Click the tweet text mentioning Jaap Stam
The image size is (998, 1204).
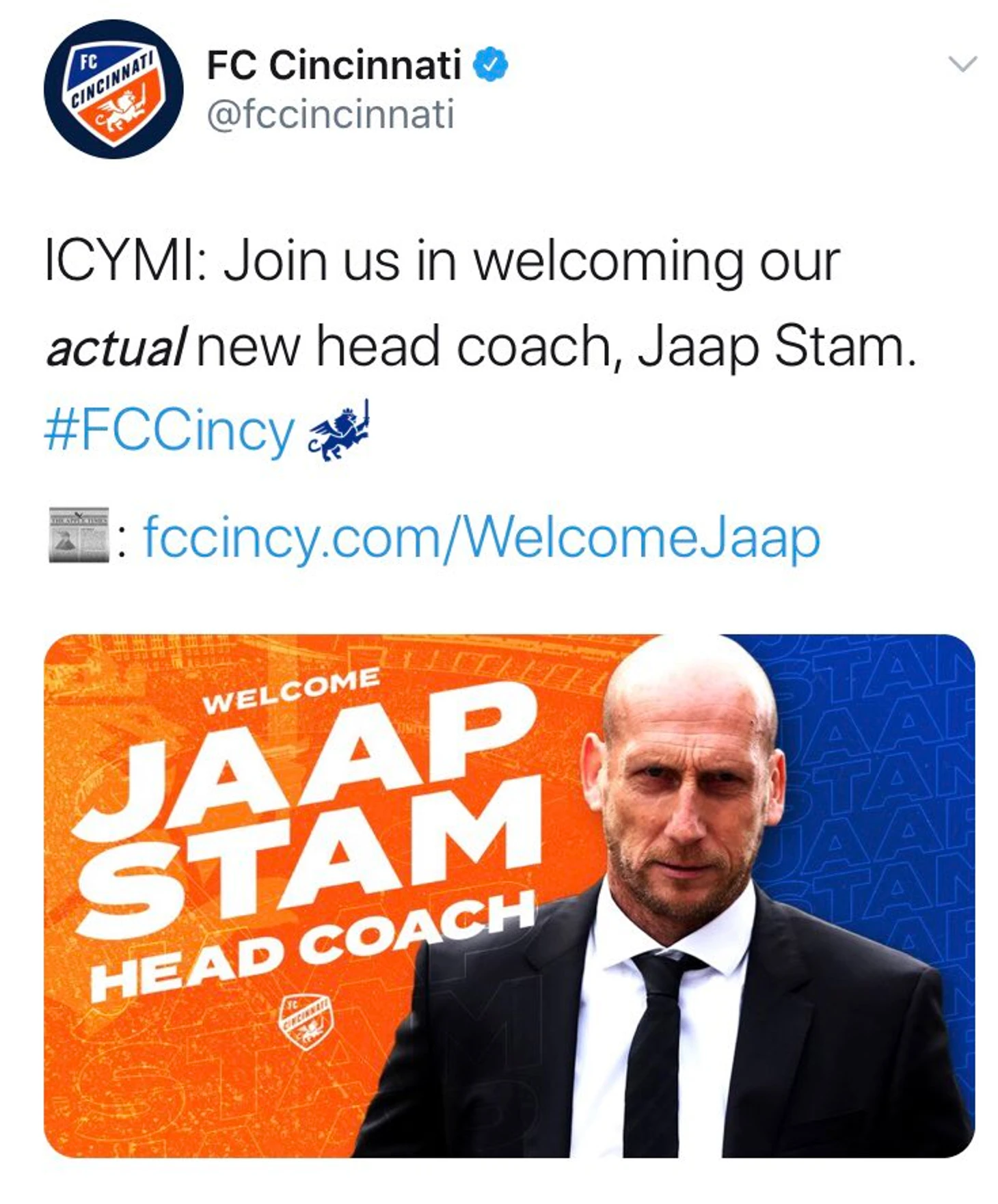(478, 303)
